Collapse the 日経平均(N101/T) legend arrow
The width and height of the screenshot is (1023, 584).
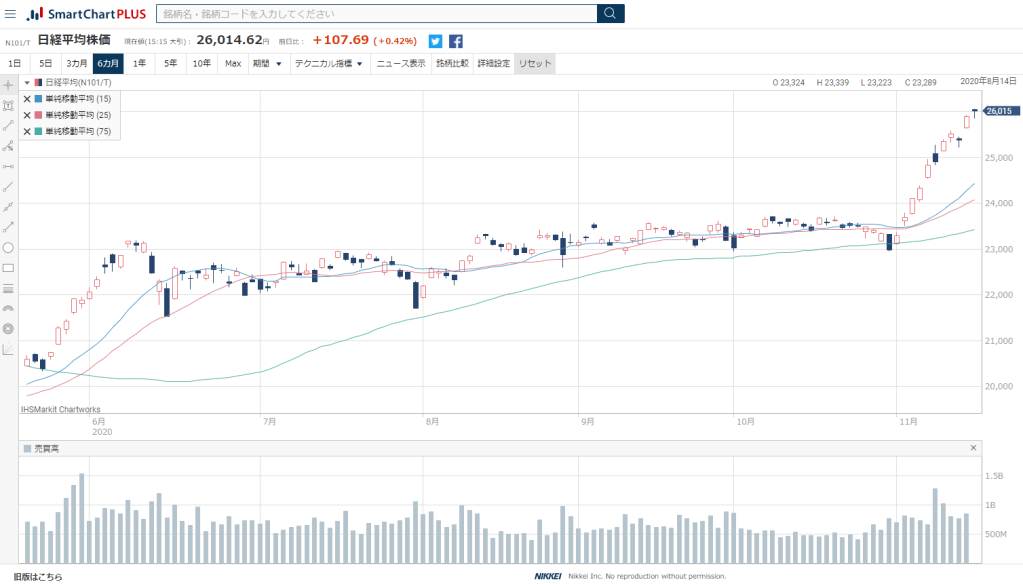[x=27, y=83]
